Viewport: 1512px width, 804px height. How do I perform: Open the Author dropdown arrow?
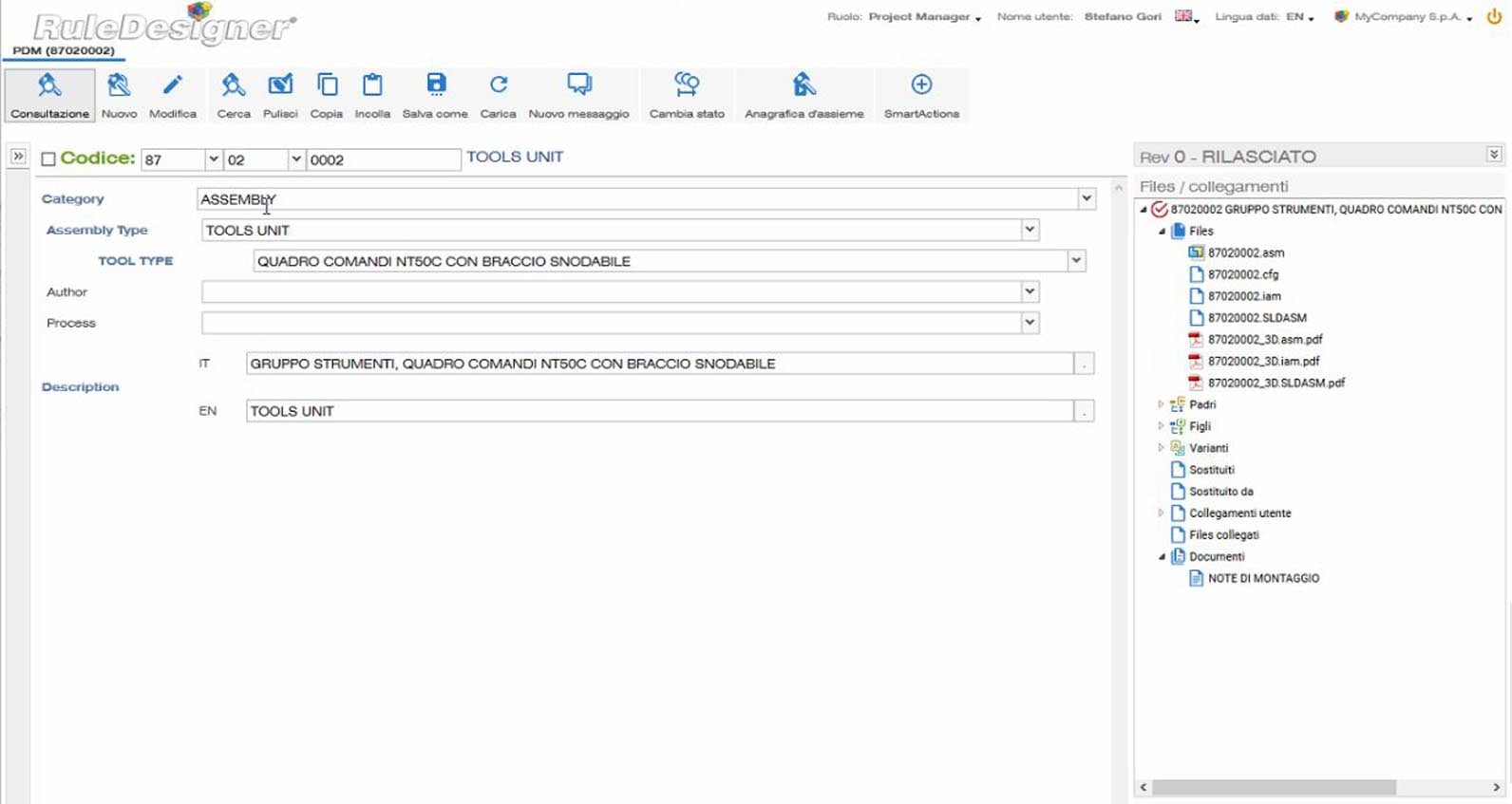click(1030, 291)
